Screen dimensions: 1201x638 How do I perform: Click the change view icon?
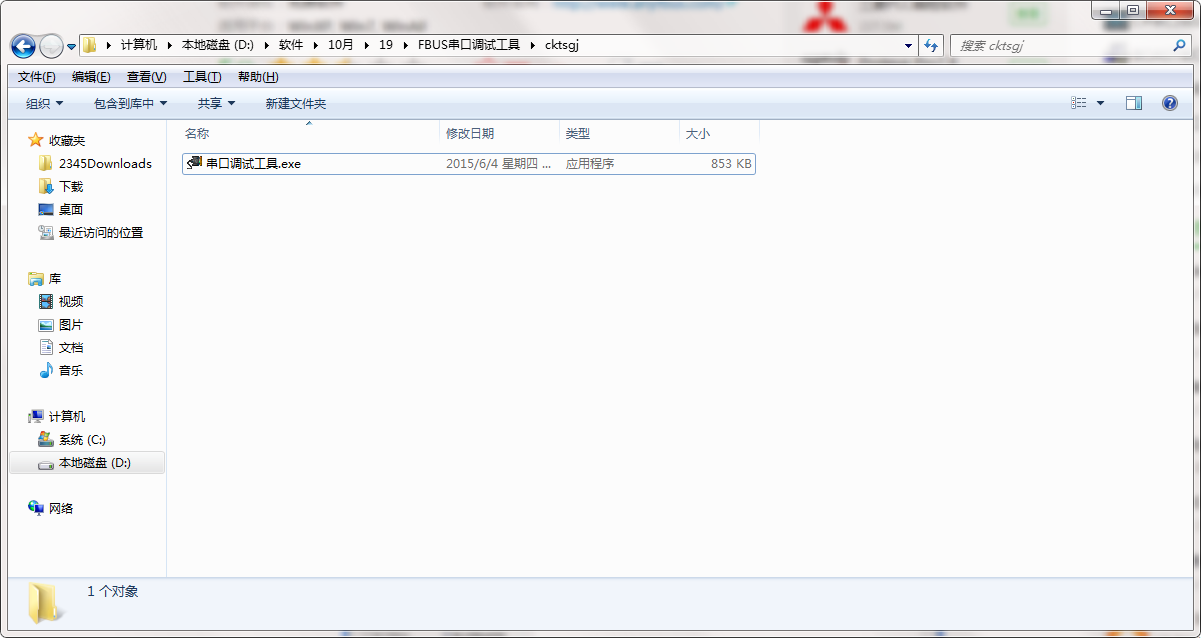click(1078, 103)
